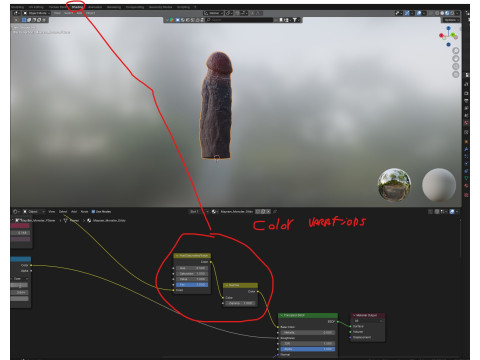Switch to the Rendering workspace tab
480x360 pixels.
(x=114, y=7)
